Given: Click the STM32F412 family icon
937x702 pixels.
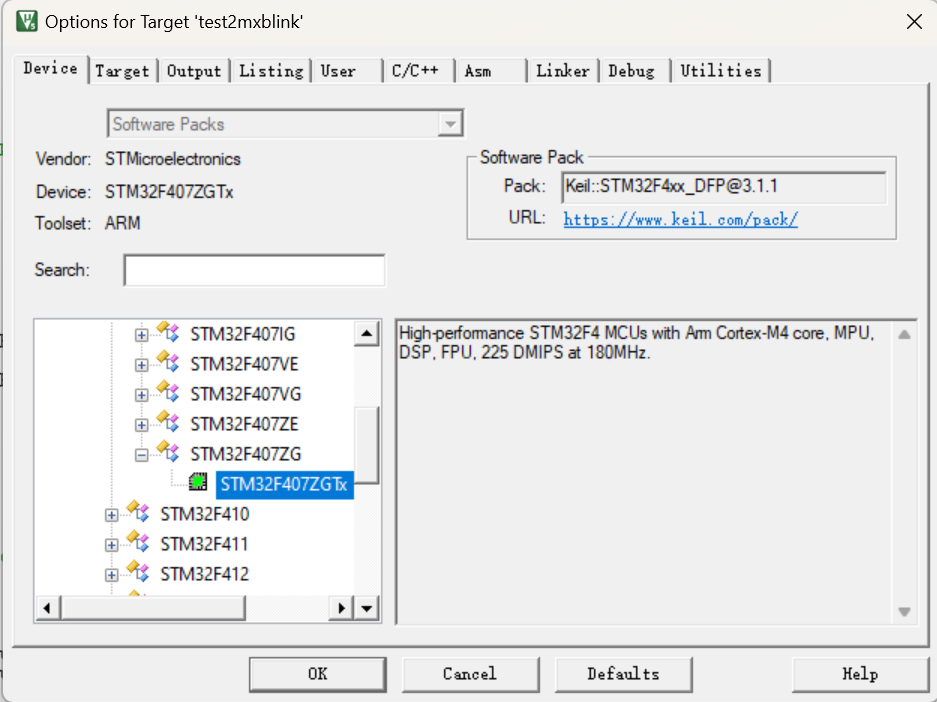Looking at the screenshot, I should (x=138, y=572).
